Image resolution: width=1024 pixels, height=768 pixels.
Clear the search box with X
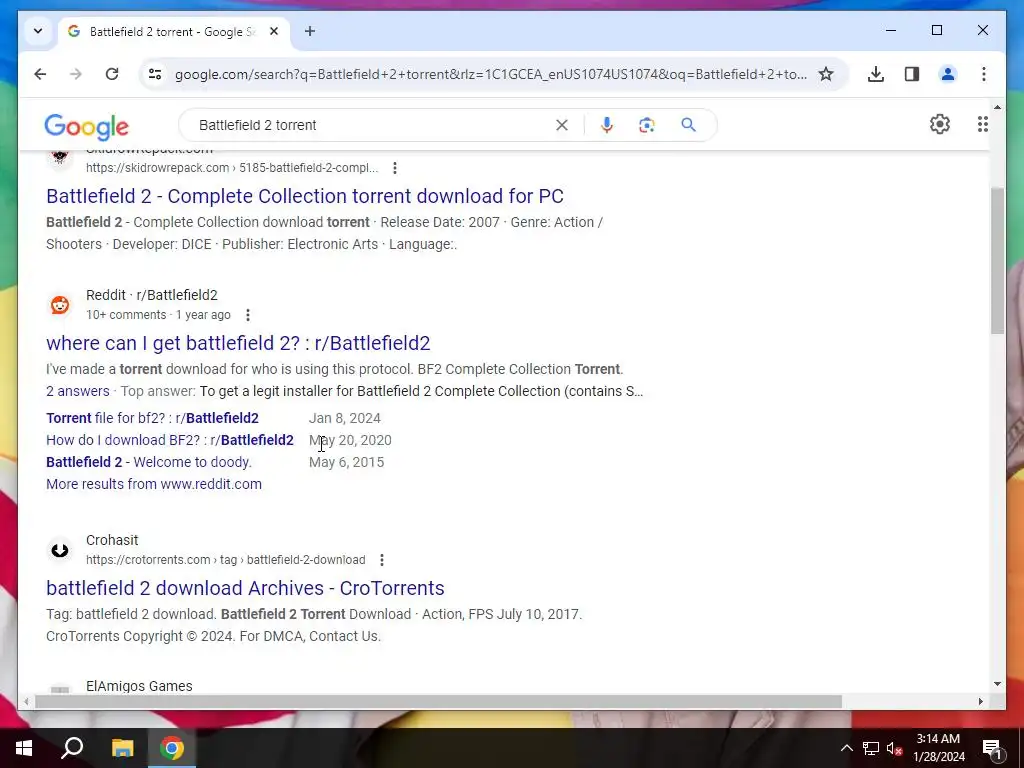[562, 125]
